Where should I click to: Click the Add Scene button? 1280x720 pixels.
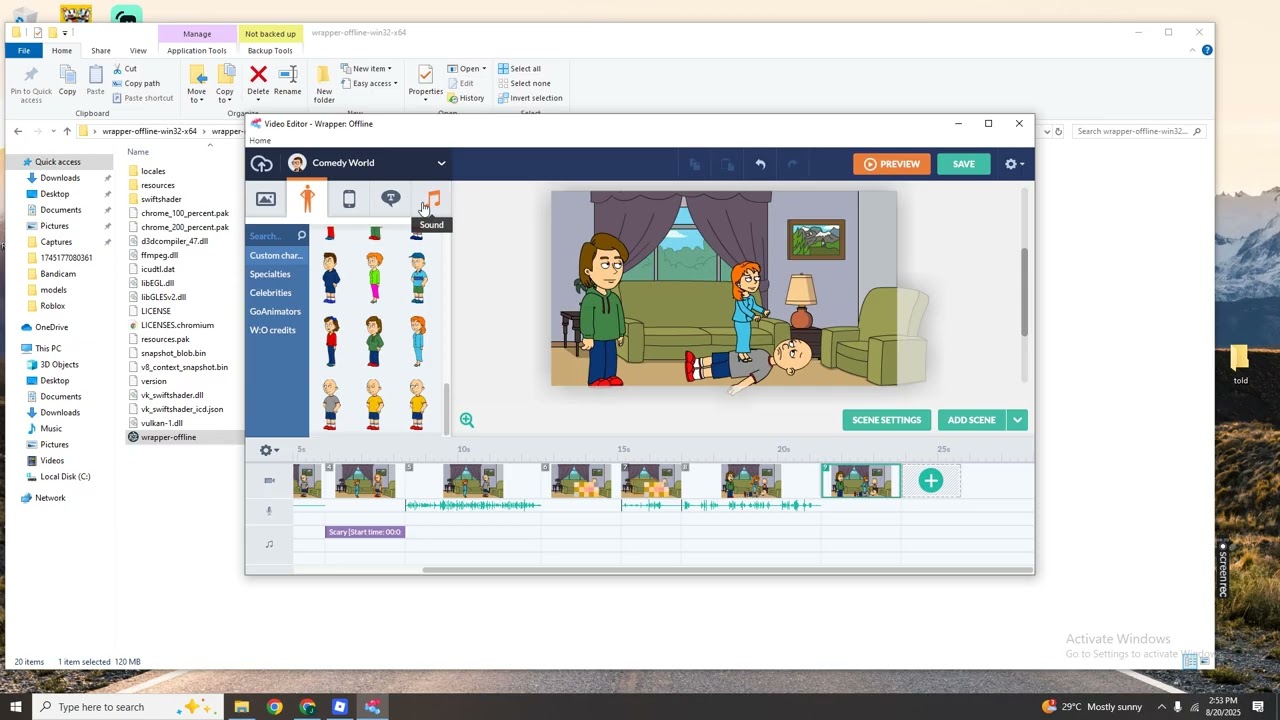(971, 420)
